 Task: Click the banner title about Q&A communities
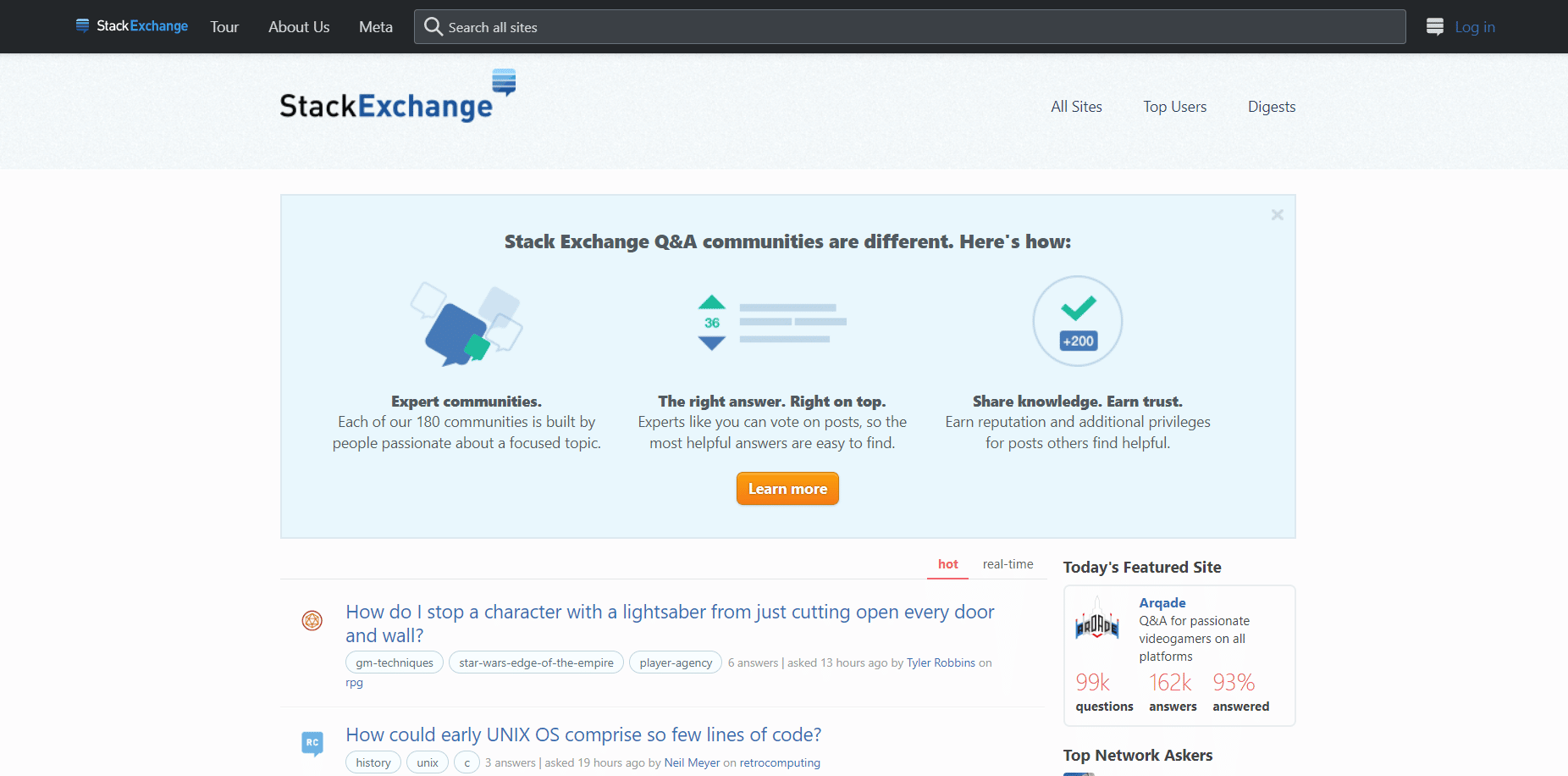point(787,242)
